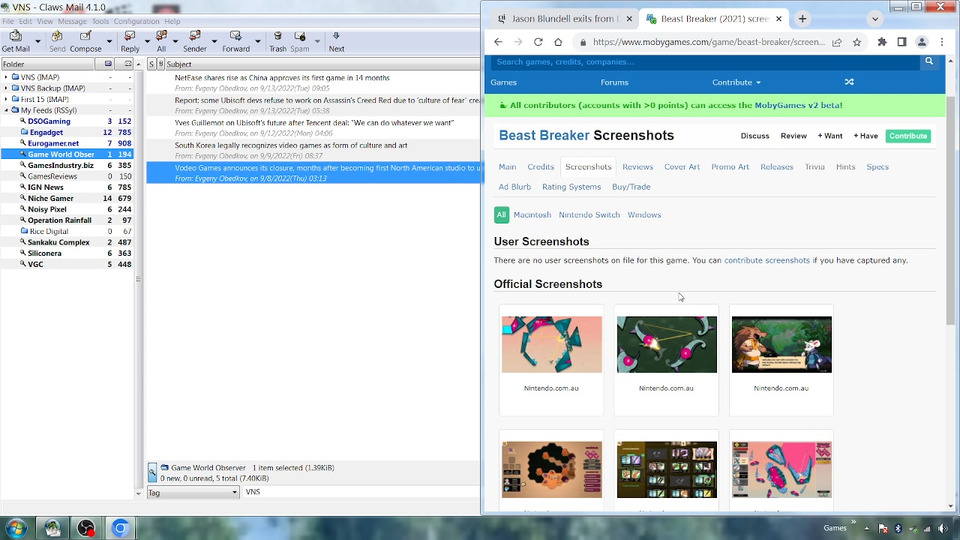Expand the VNS (IMAP) folder
The width and height of the screenshot is (960, 540).
point(6,77)
